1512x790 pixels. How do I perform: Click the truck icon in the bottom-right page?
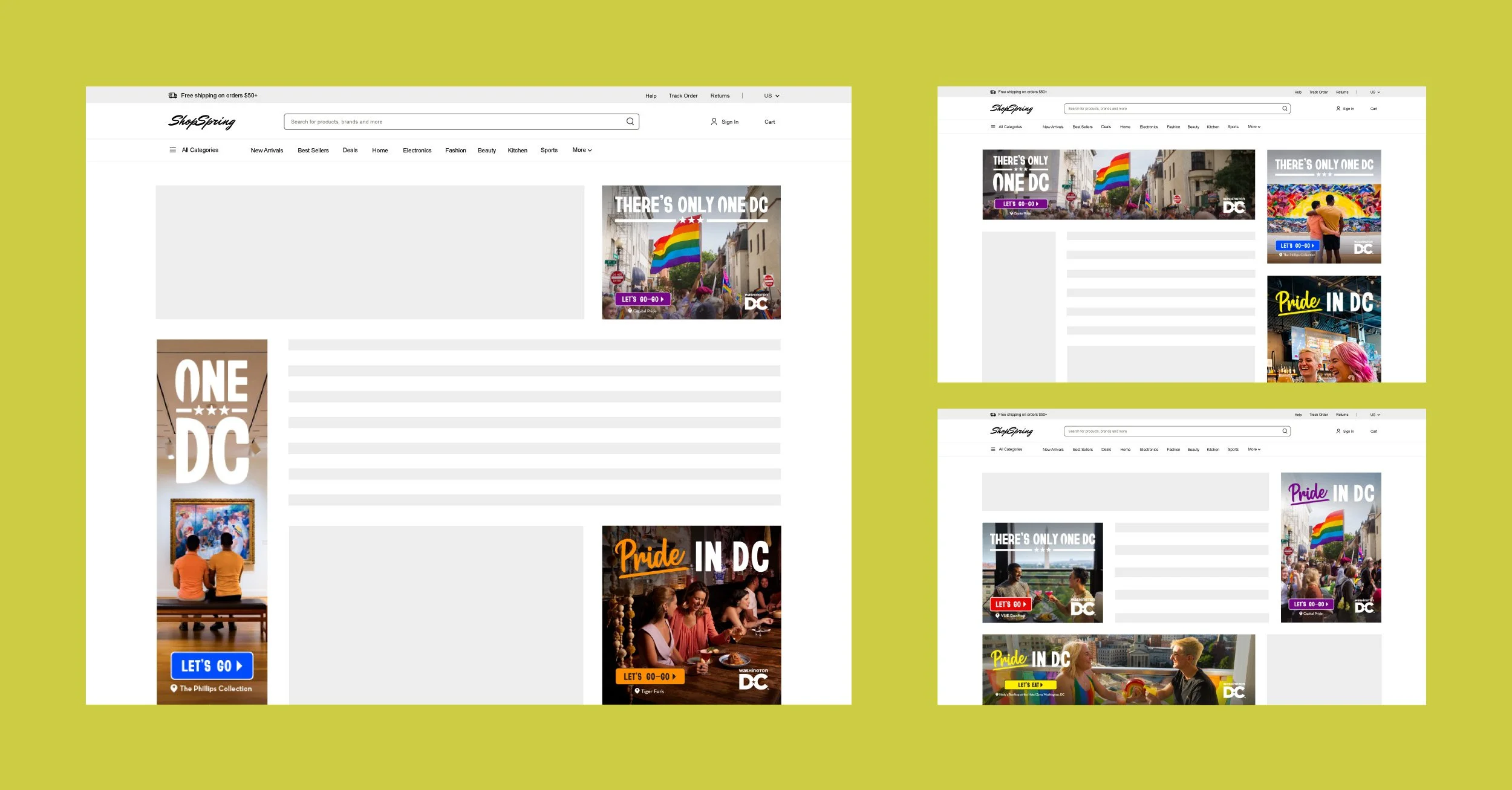(x=993, y=415)
